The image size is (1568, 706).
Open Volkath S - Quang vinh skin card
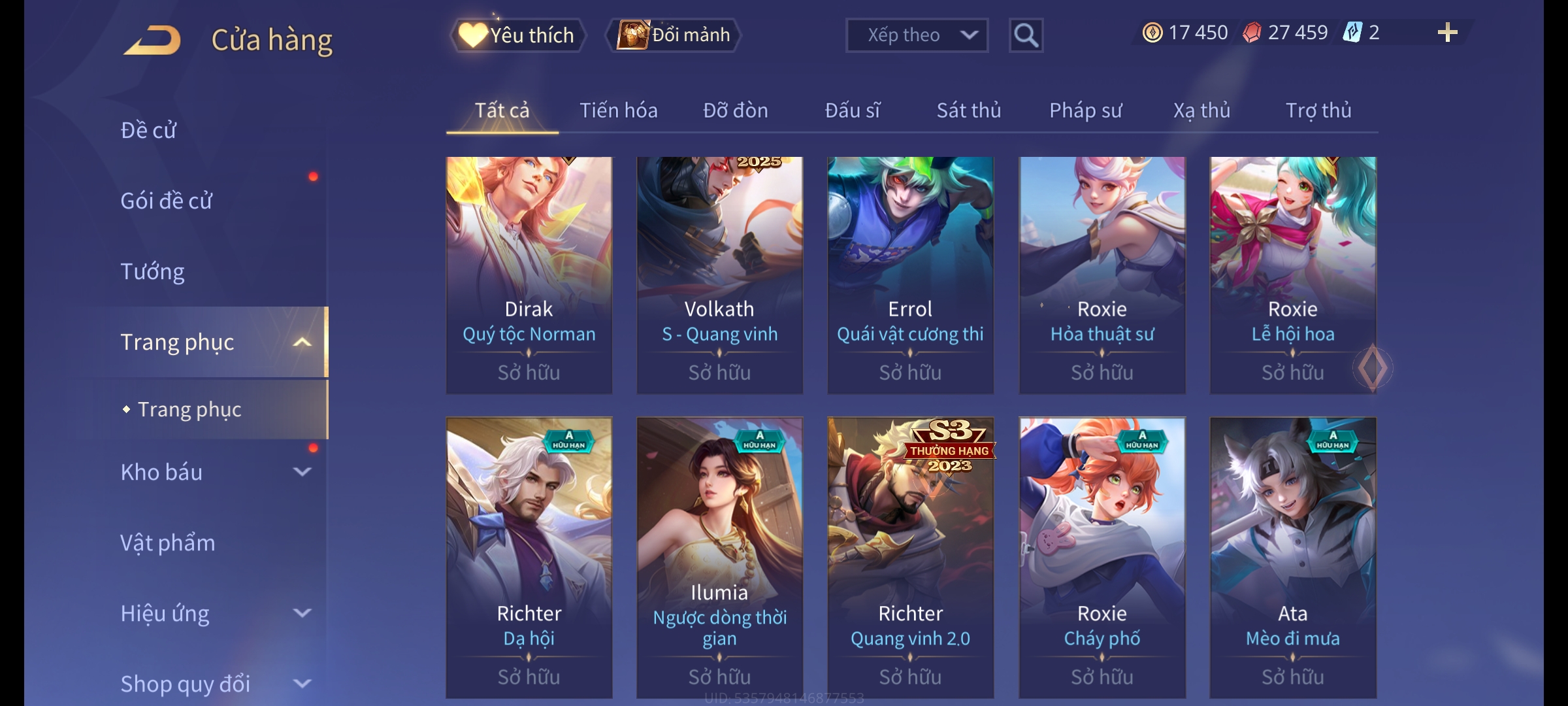(x=719, y=275)
